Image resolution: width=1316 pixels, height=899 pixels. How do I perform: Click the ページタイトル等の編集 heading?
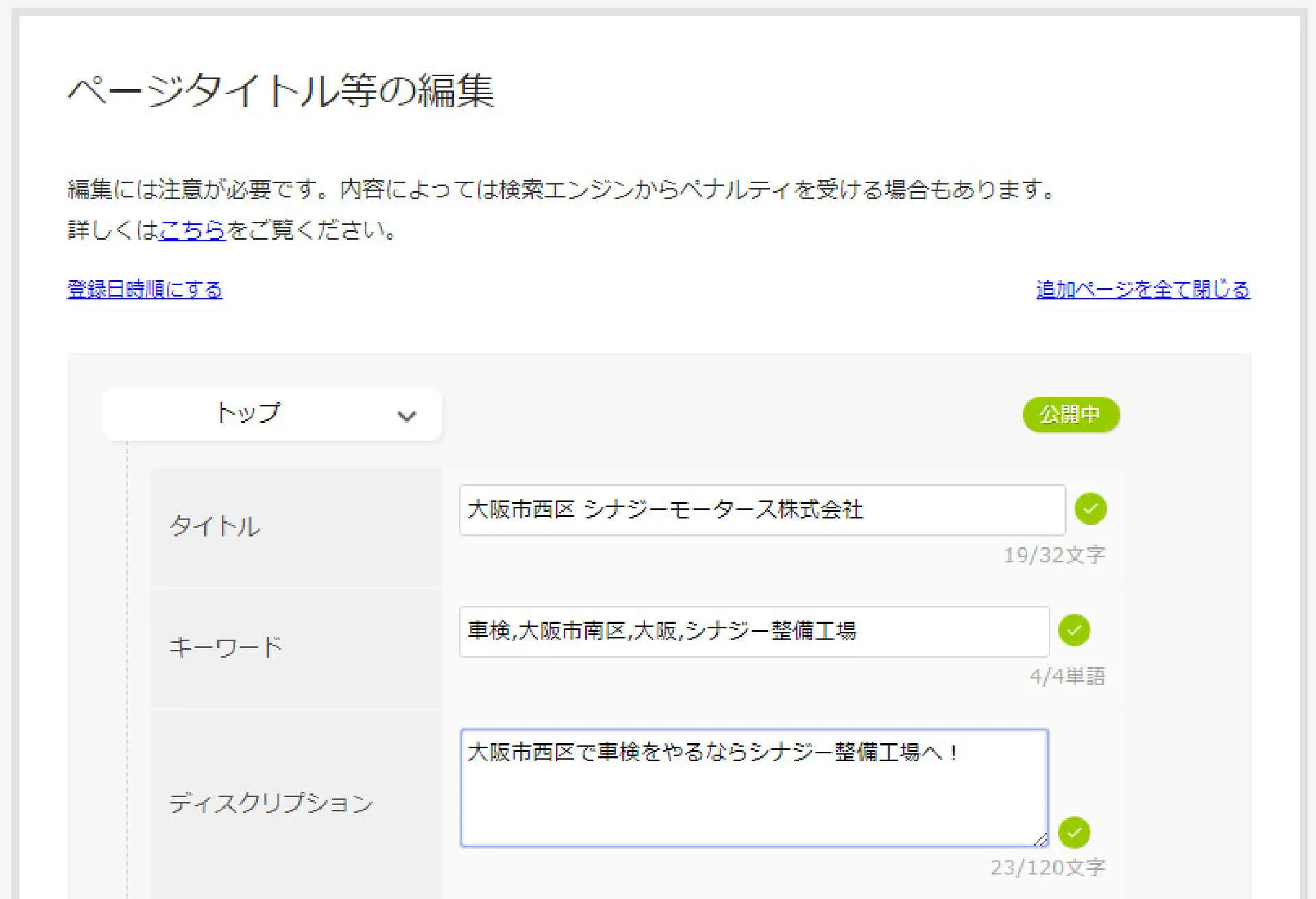[281, 90]
